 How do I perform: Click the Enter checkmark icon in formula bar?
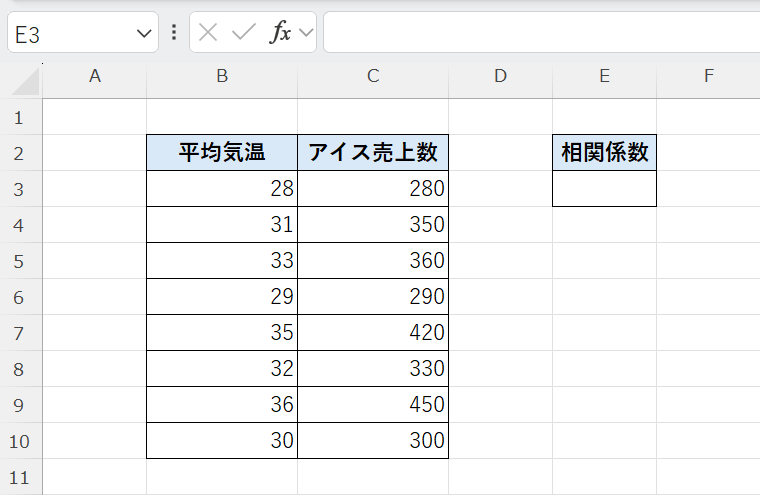243,33
